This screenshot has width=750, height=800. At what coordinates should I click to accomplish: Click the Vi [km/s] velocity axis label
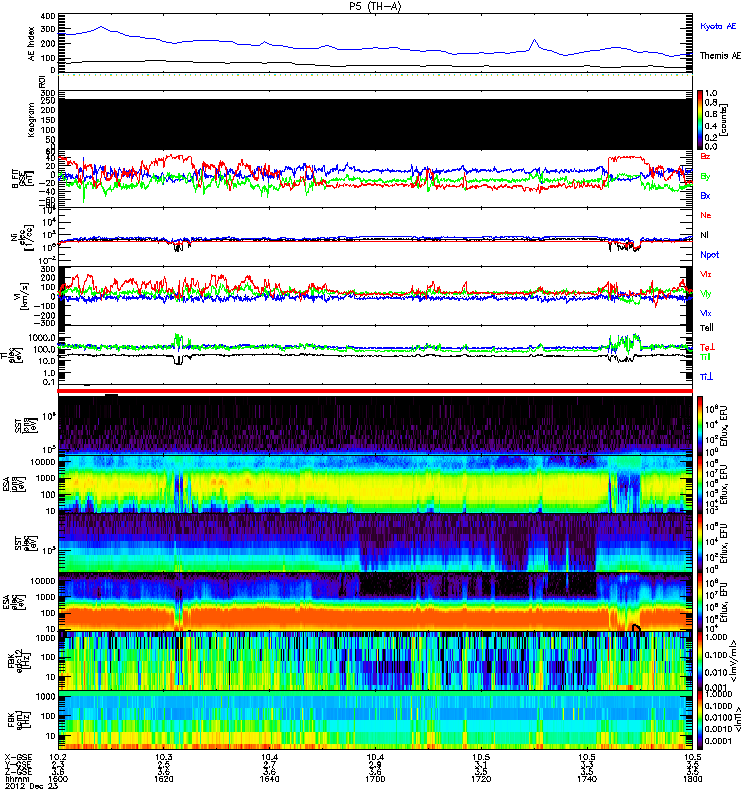(21, 296)
